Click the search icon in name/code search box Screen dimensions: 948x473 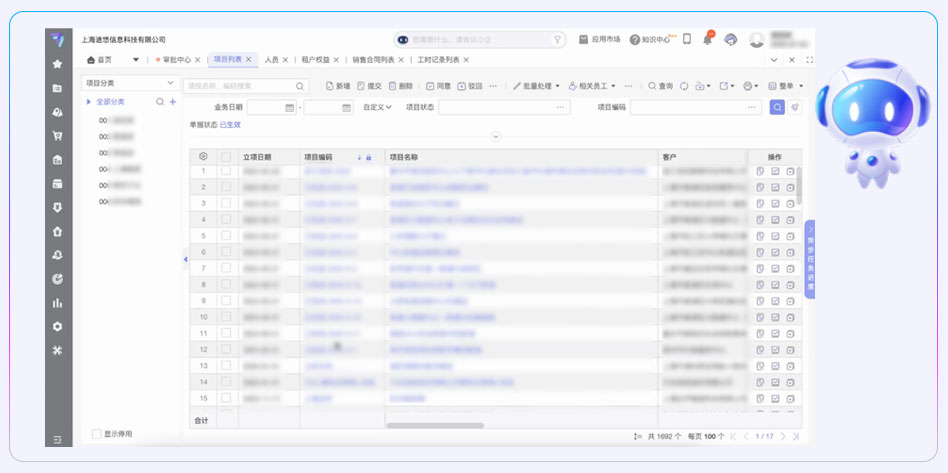pyautogui.click(x=300, y=86)
